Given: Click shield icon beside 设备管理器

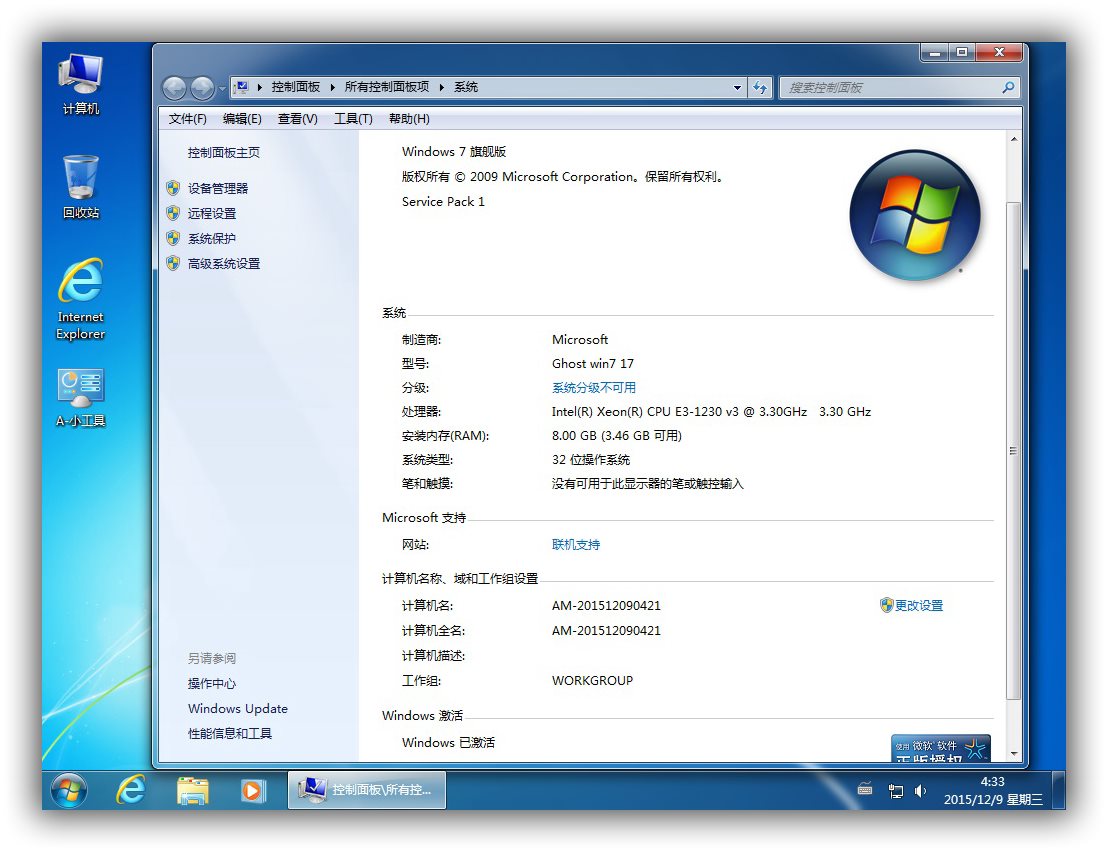Looking at the screenshot, I should (x=173, y=188).
